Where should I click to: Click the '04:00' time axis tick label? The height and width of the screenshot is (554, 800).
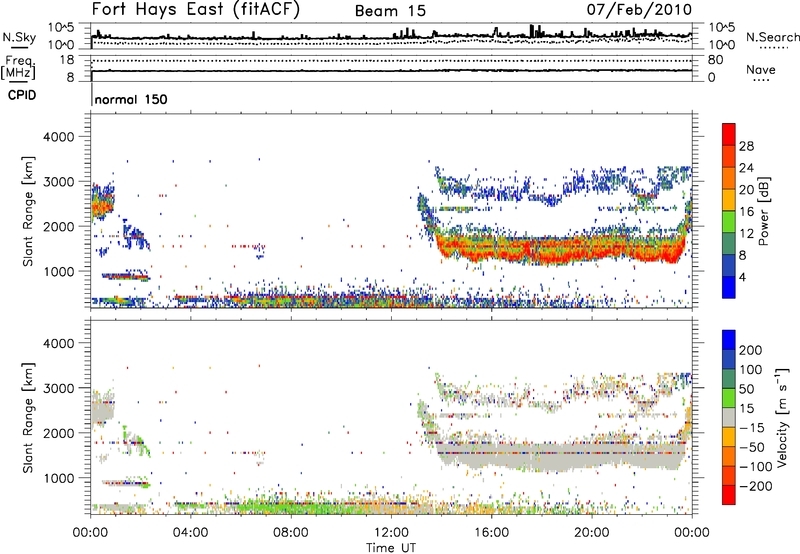[191, 533]
